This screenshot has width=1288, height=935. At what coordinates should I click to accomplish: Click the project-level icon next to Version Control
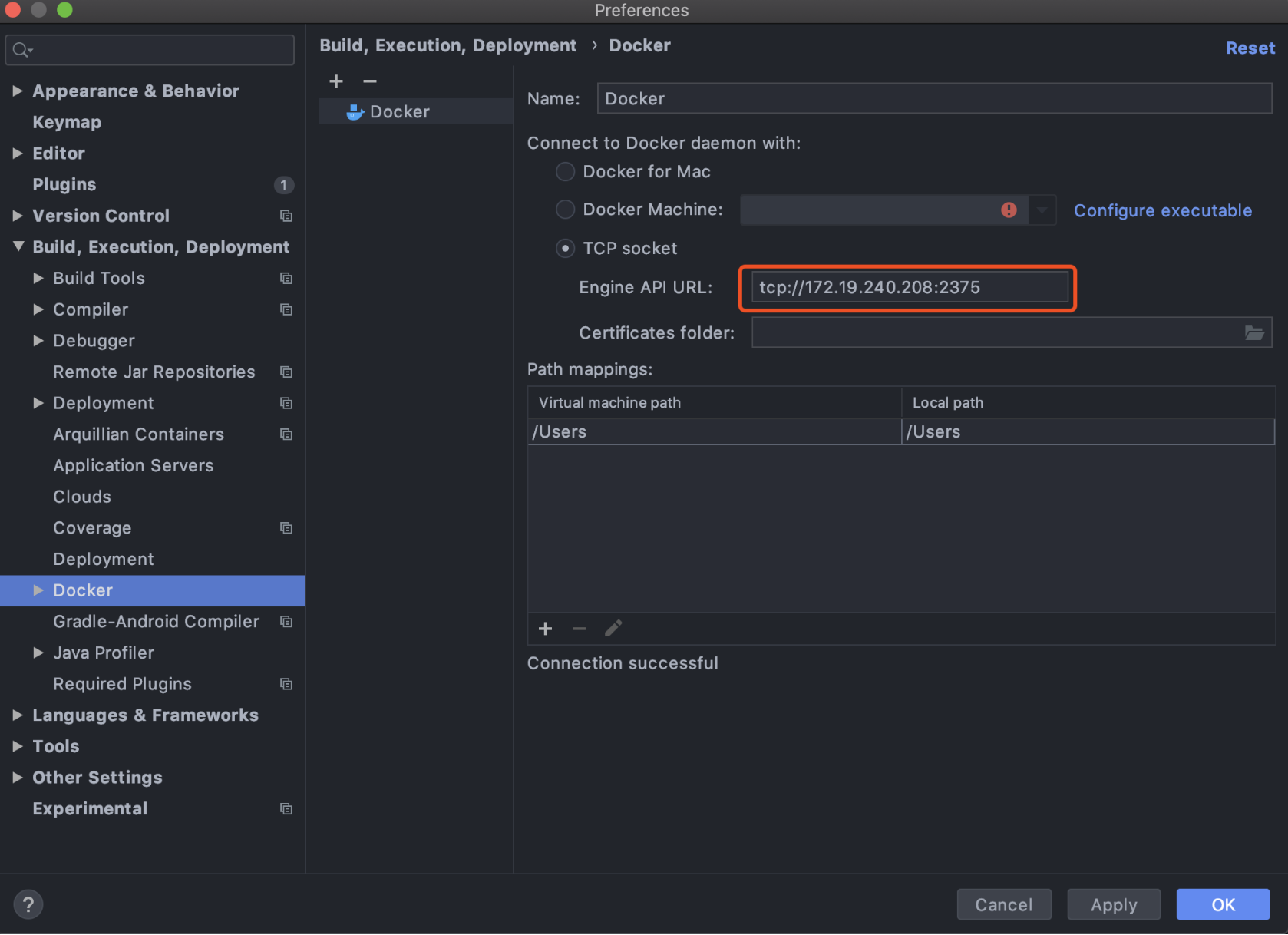click(x=286, y=216)
